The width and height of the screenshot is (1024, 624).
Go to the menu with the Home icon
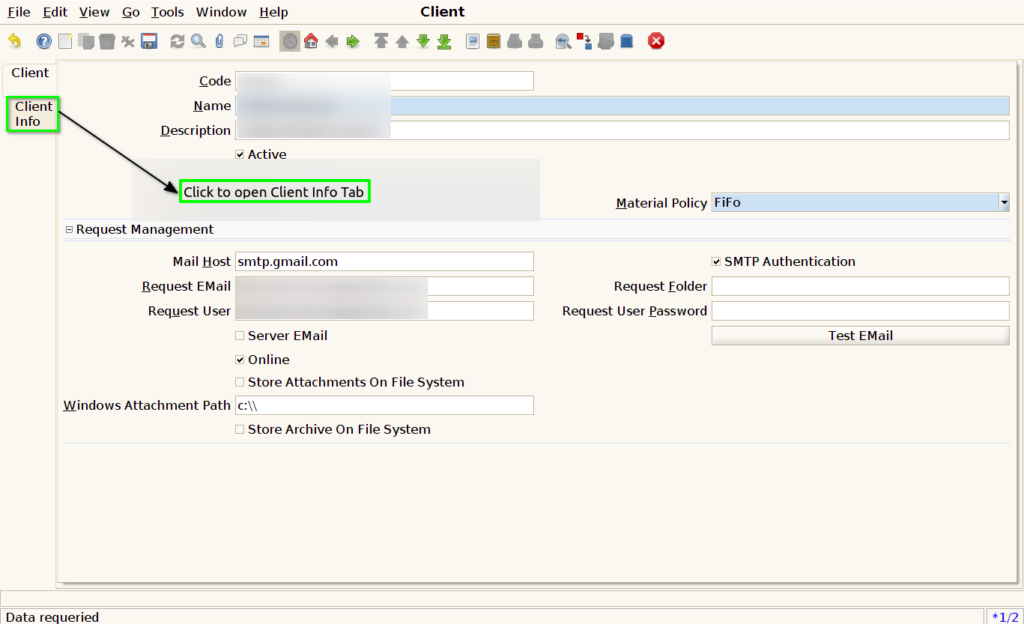click(x=311, y=41)
